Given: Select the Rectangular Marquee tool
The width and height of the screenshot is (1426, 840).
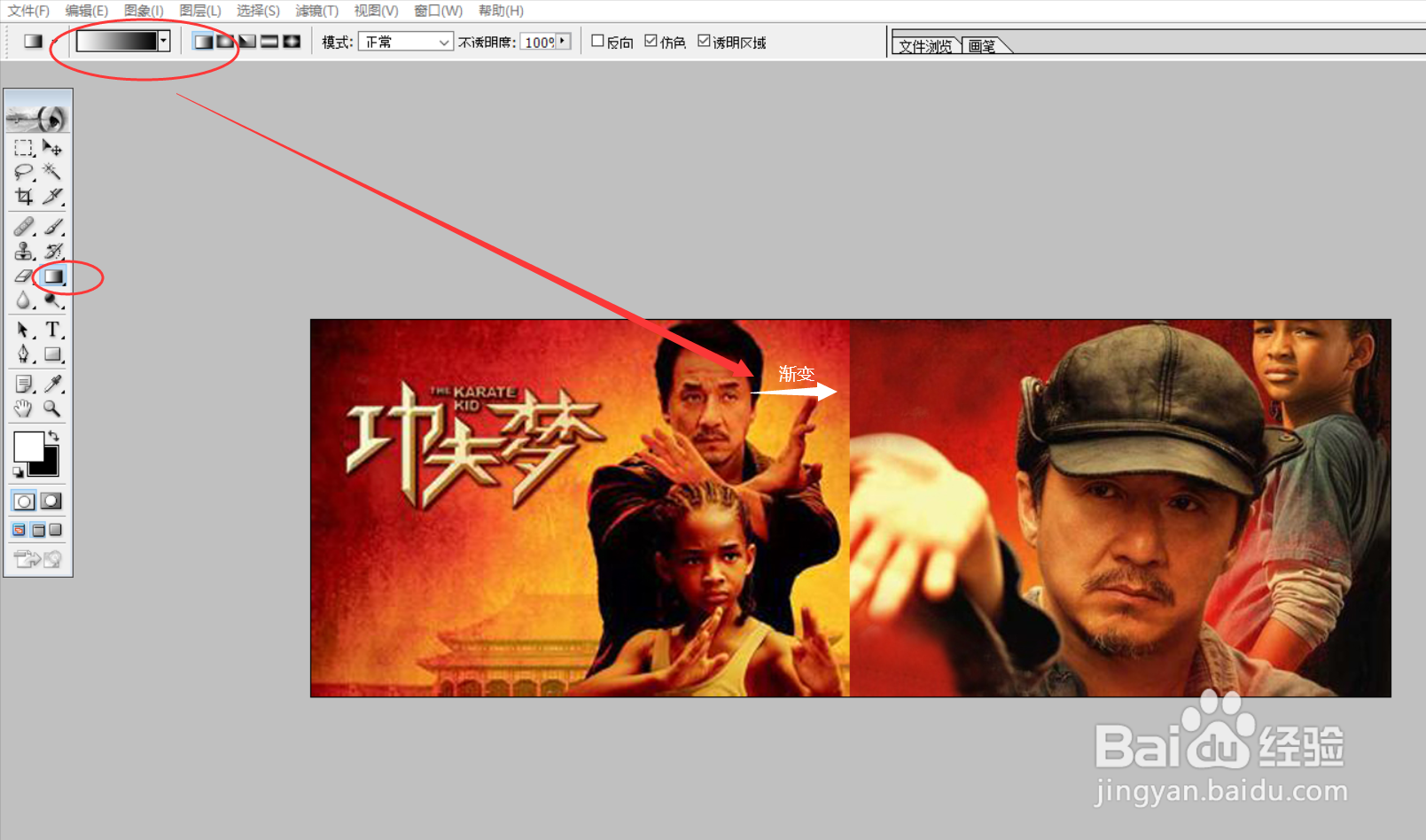Looking at the screenshot, I should pos(24,148).
